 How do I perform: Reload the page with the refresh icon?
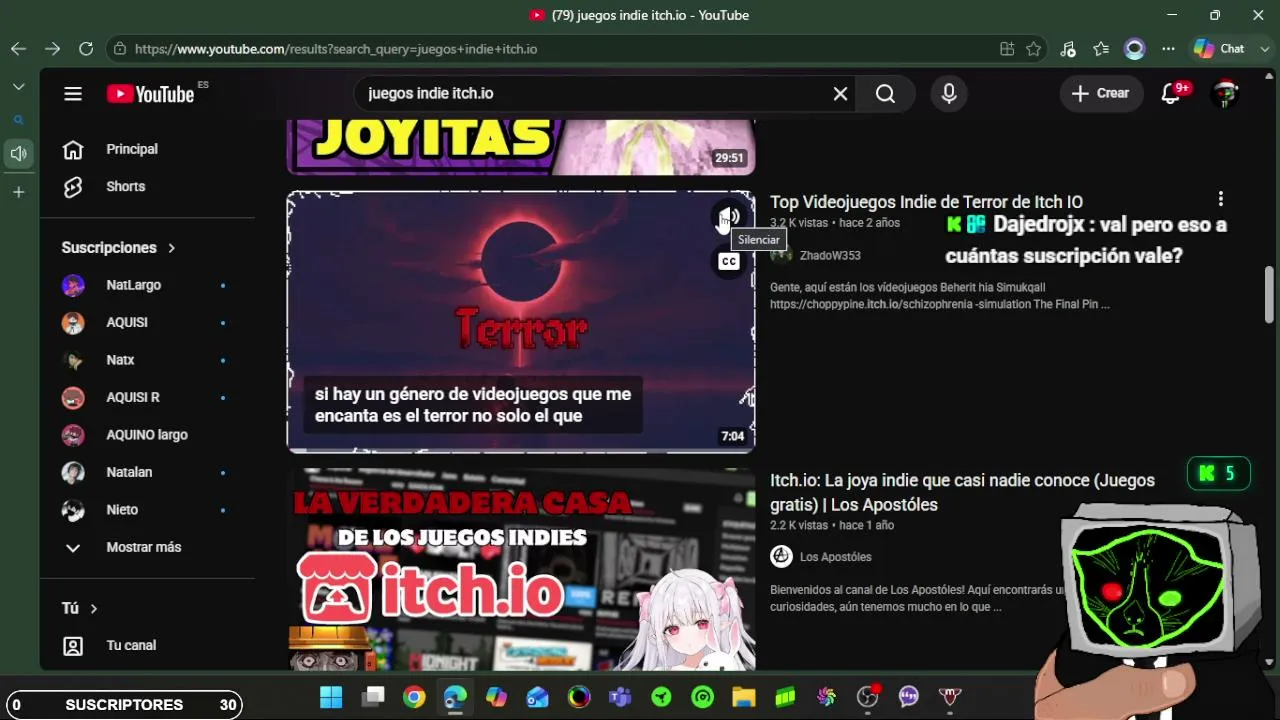(86, 49)
